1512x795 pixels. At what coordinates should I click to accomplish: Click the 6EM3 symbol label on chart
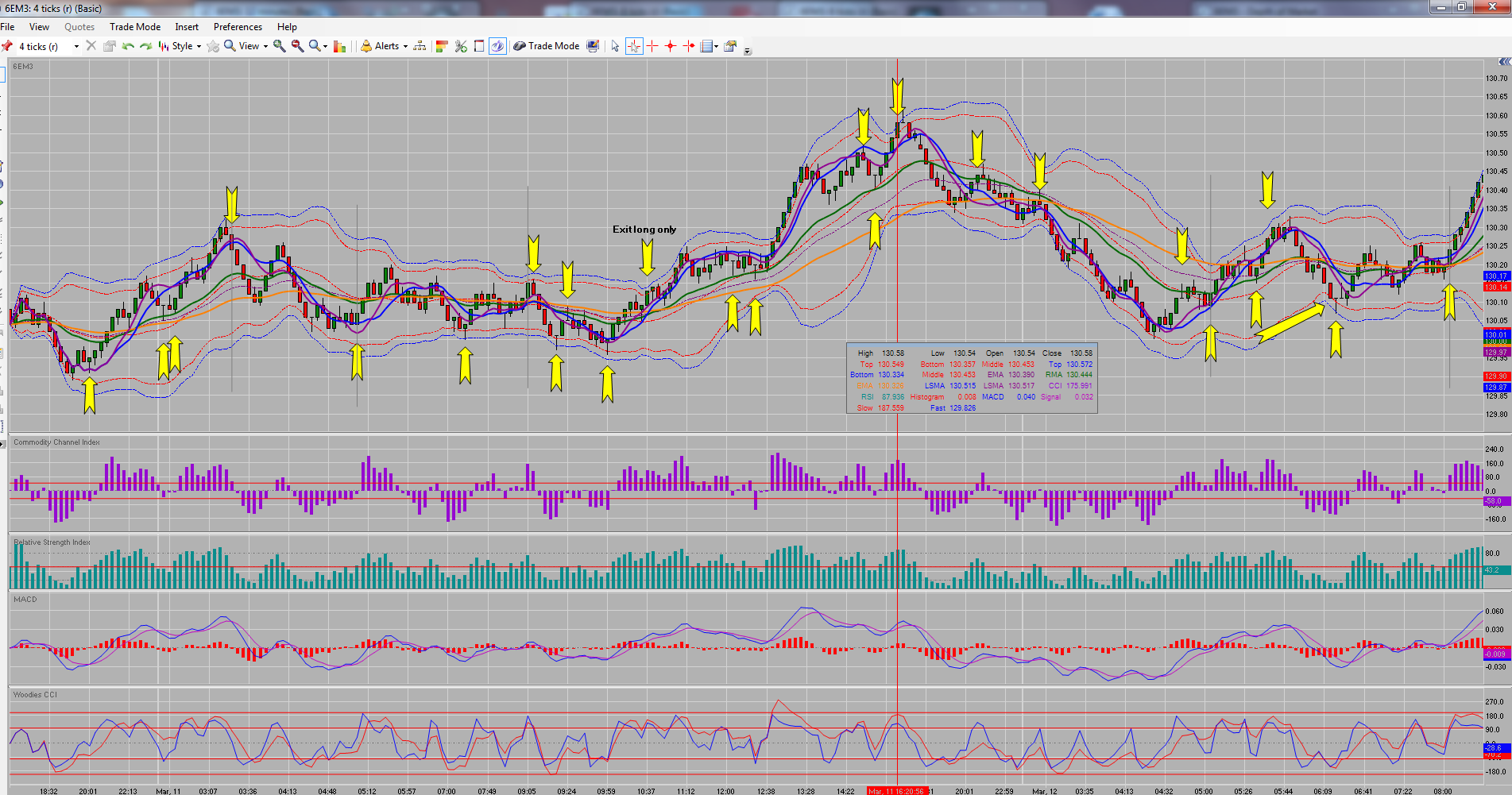point(23,67)
